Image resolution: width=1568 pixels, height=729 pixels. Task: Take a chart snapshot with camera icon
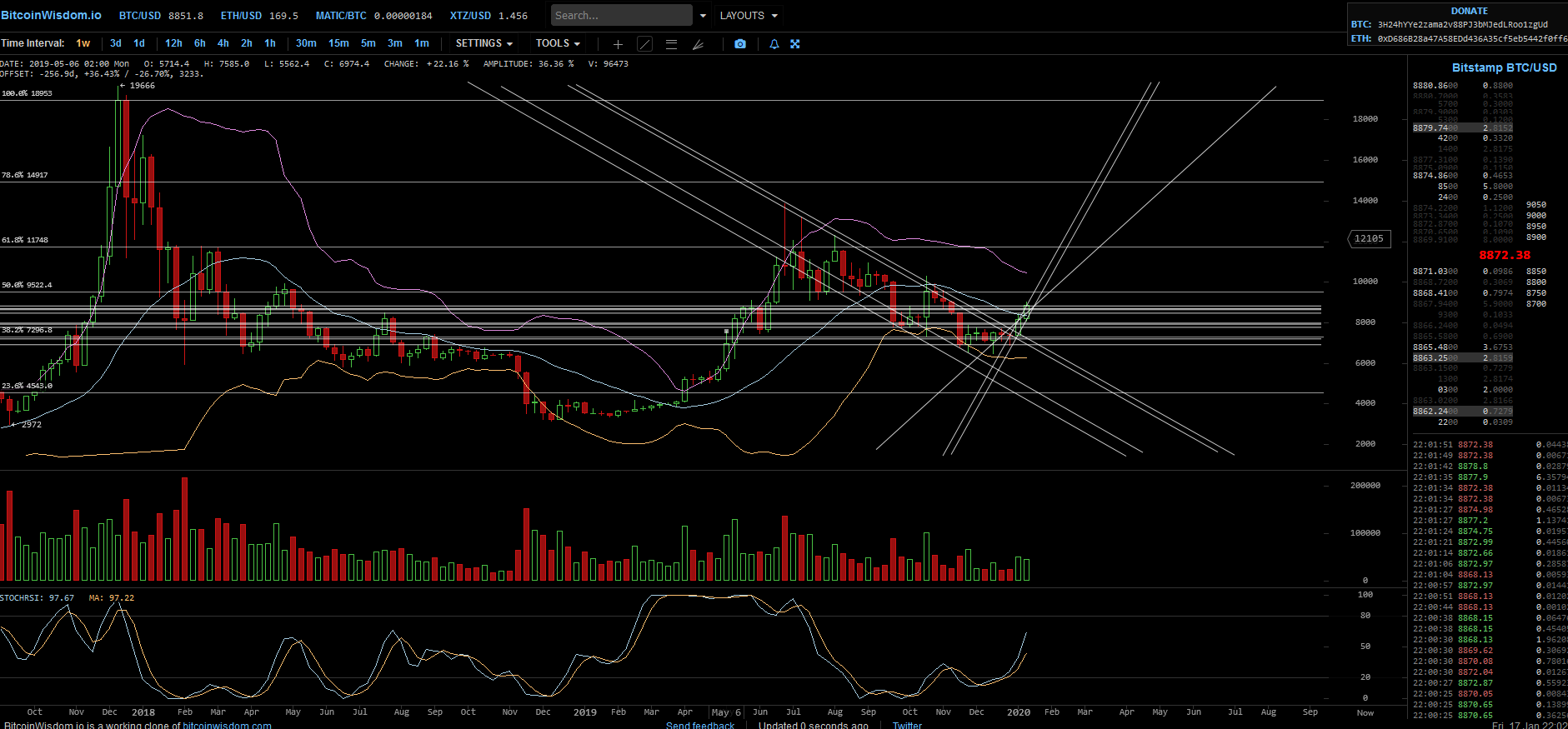(740, 44)
